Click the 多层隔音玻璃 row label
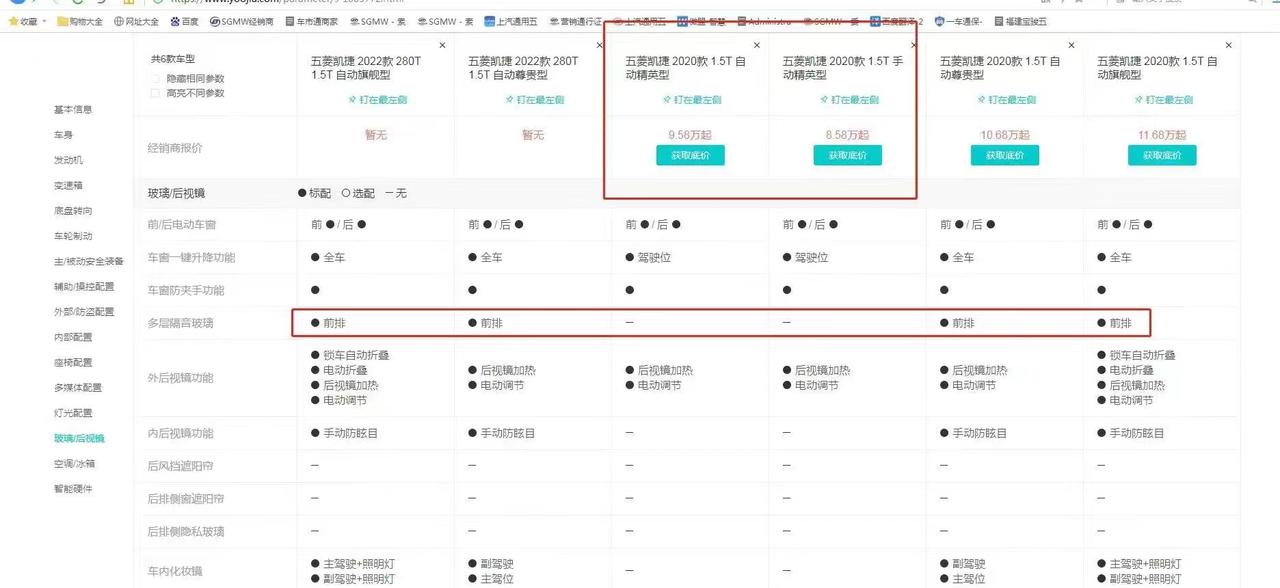Viewport: 1280px width, 588px height. pyautogui.click(x=180, y=323)
